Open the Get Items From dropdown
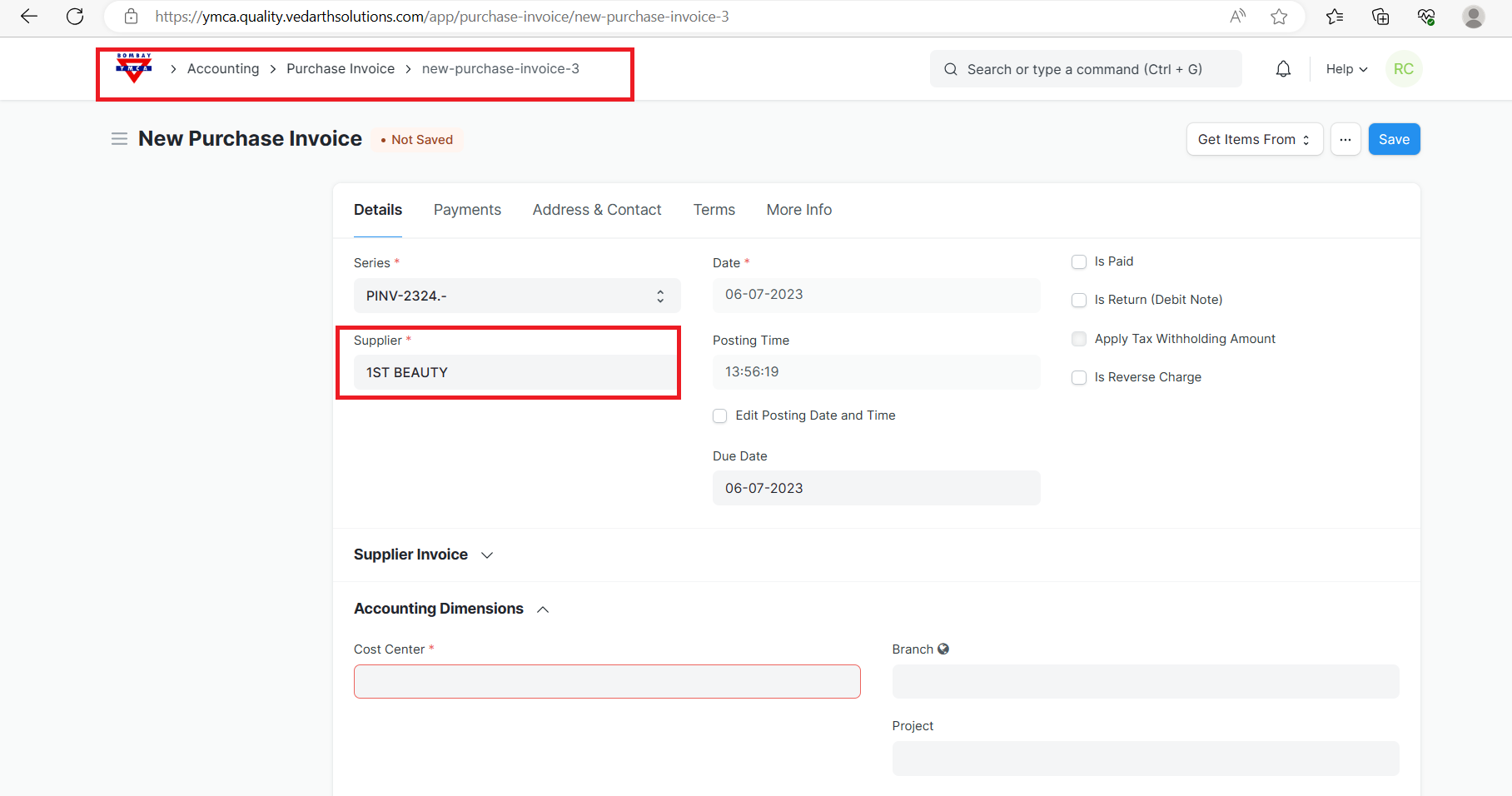The image size is (1512, 796). coord(1254,140)
